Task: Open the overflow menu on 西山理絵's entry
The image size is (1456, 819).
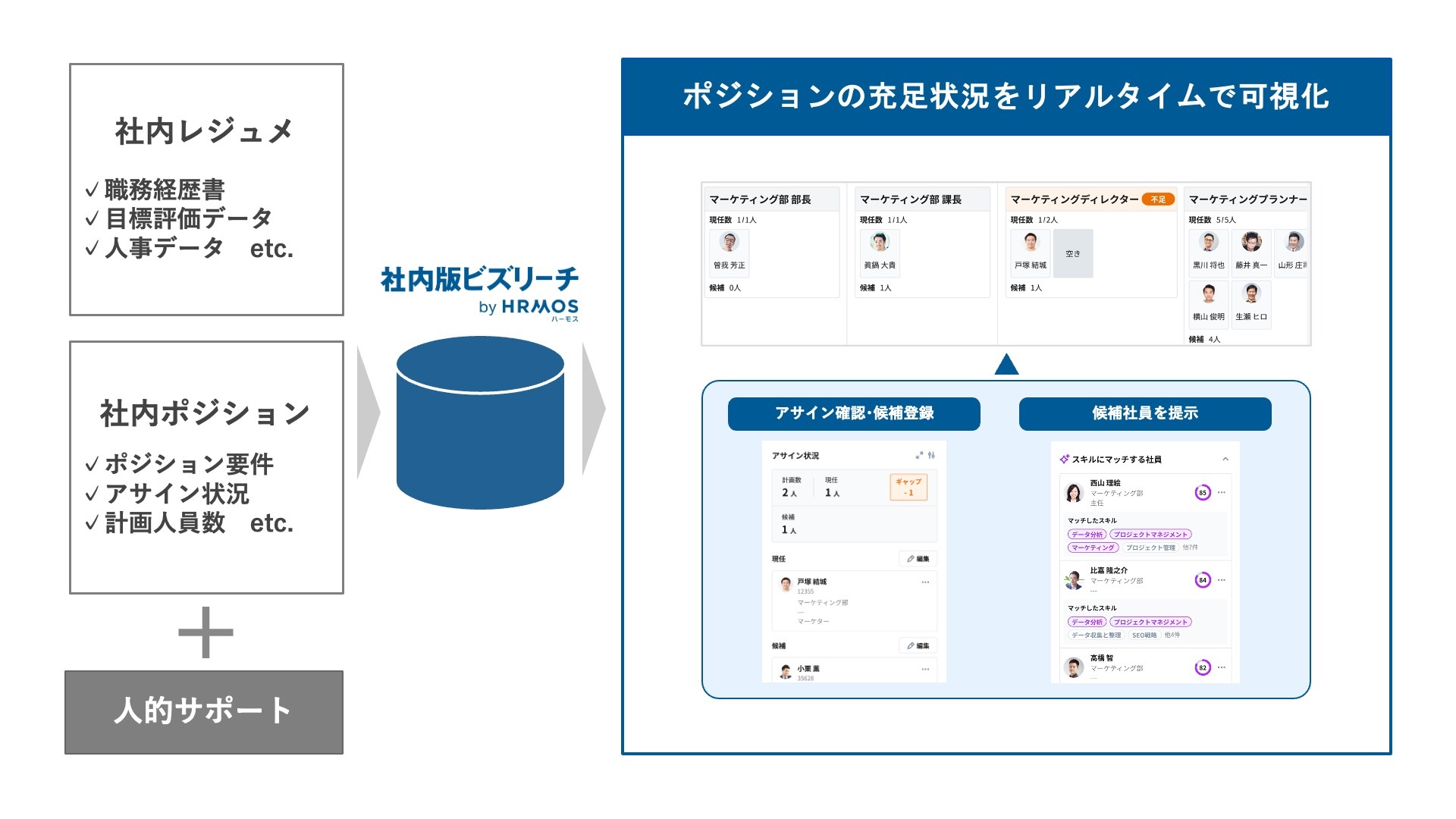Action: [1222, 492]
